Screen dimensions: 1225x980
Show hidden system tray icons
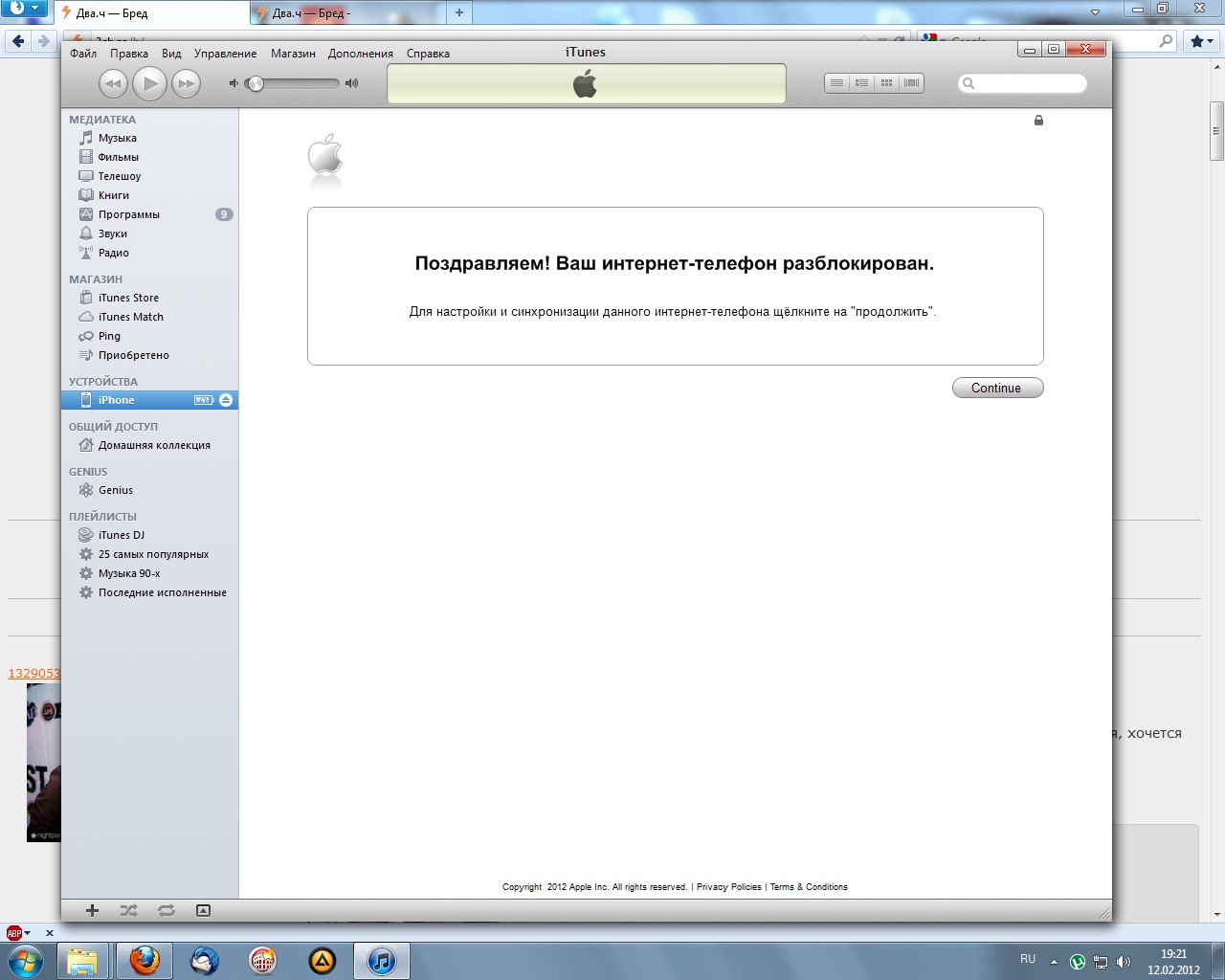(1054, 962)
